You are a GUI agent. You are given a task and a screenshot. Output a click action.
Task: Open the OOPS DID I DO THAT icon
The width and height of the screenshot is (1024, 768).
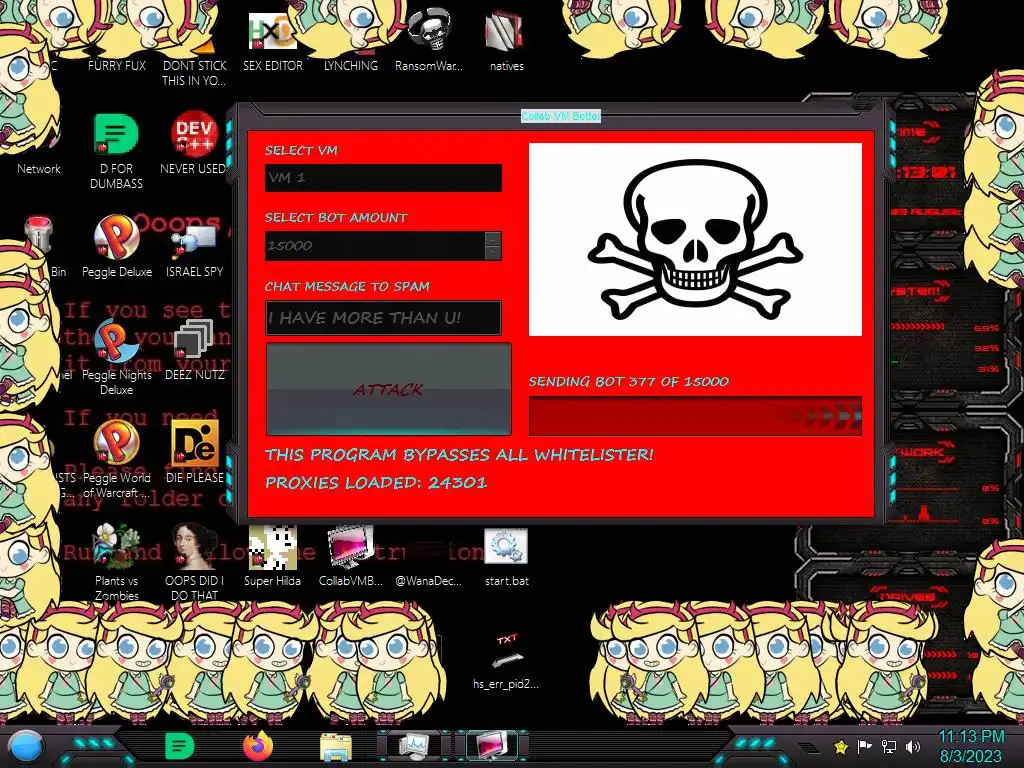click(x=194, y=546)
